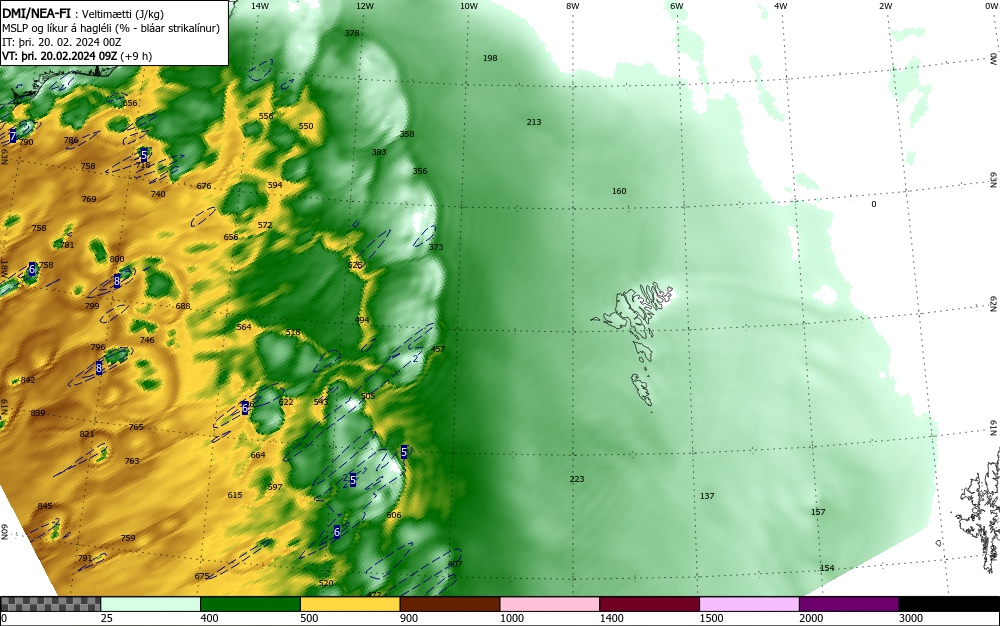Viewport: 1000px width, 626px height.
Task: Select the map value 839
Action: tap(38, 413)
